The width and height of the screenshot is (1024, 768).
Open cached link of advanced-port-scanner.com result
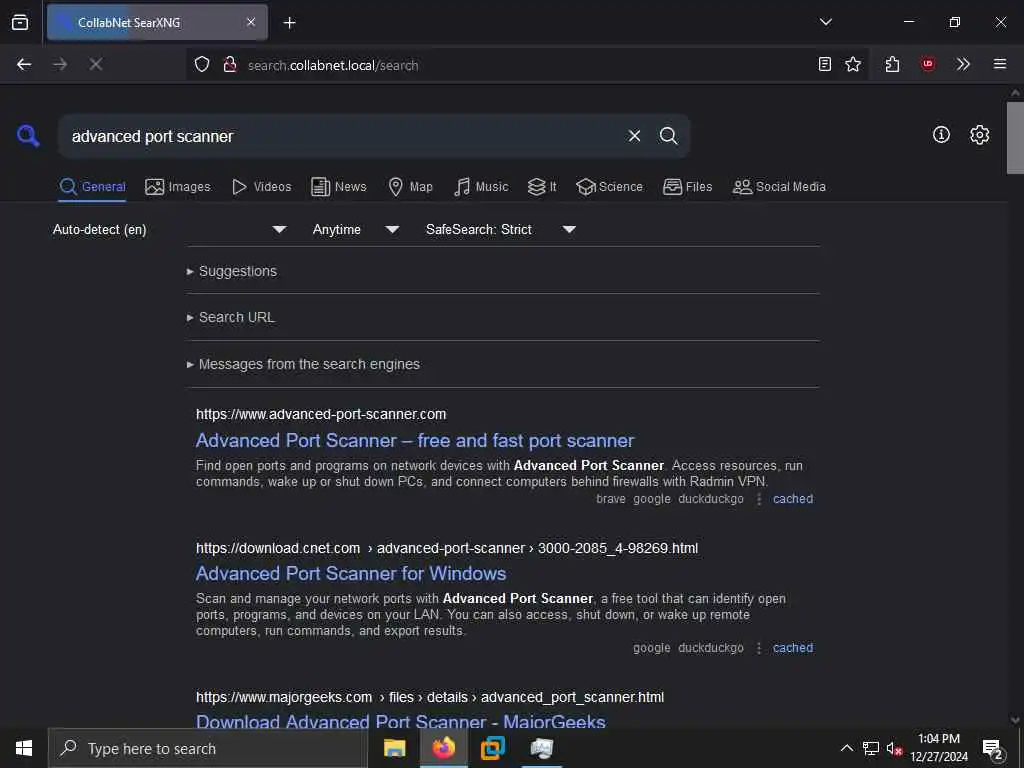pyautogui.click(x=793, y=499)
